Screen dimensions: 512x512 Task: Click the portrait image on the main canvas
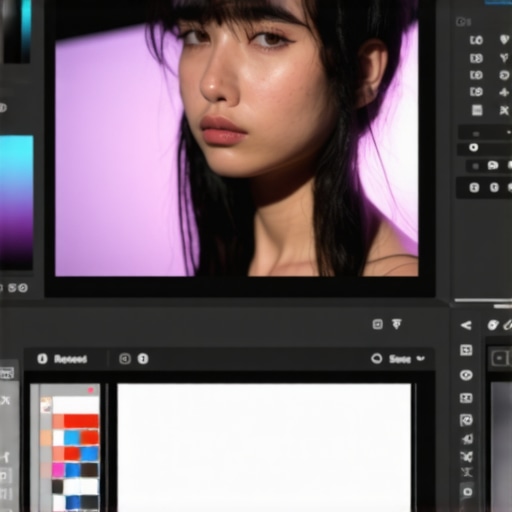[237, 138]
